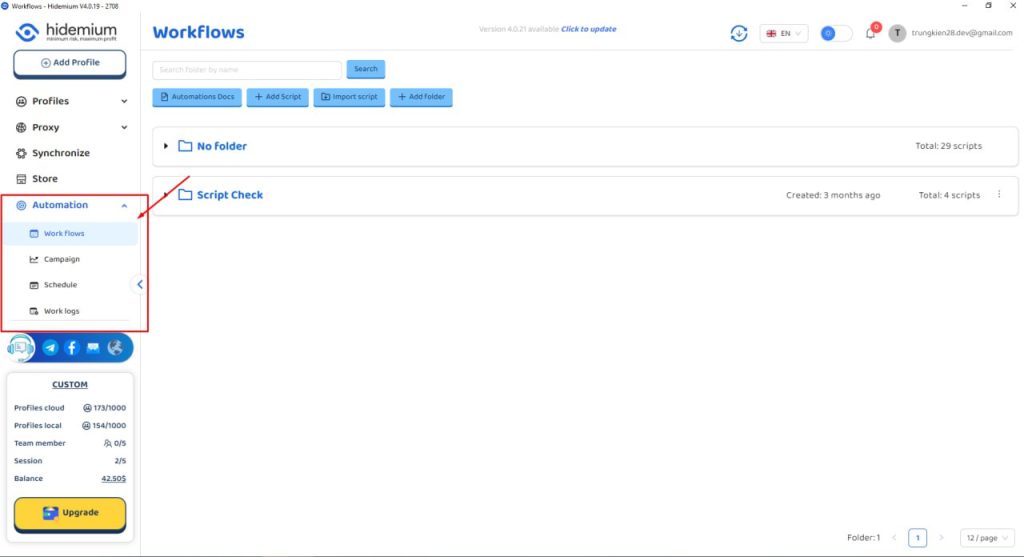
Task: Click the Search button
Action: coord(366,69)
